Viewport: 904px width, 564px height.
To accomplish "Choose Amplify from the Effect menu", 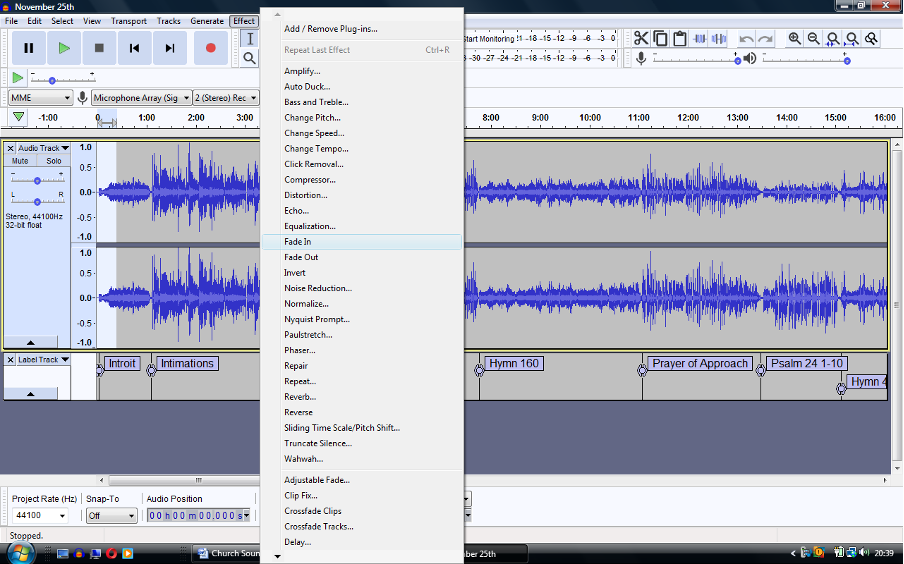I will [362, 71].
